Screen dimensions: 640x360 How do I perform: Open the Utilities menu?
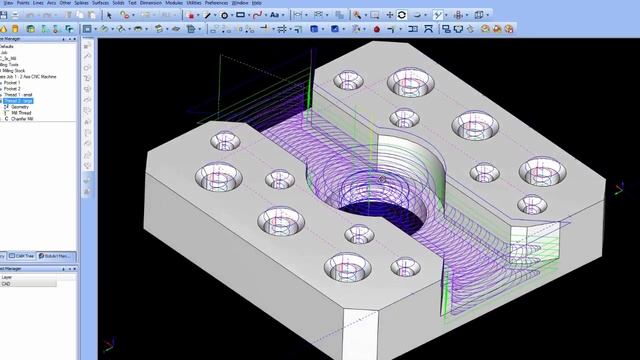(193, 3)
